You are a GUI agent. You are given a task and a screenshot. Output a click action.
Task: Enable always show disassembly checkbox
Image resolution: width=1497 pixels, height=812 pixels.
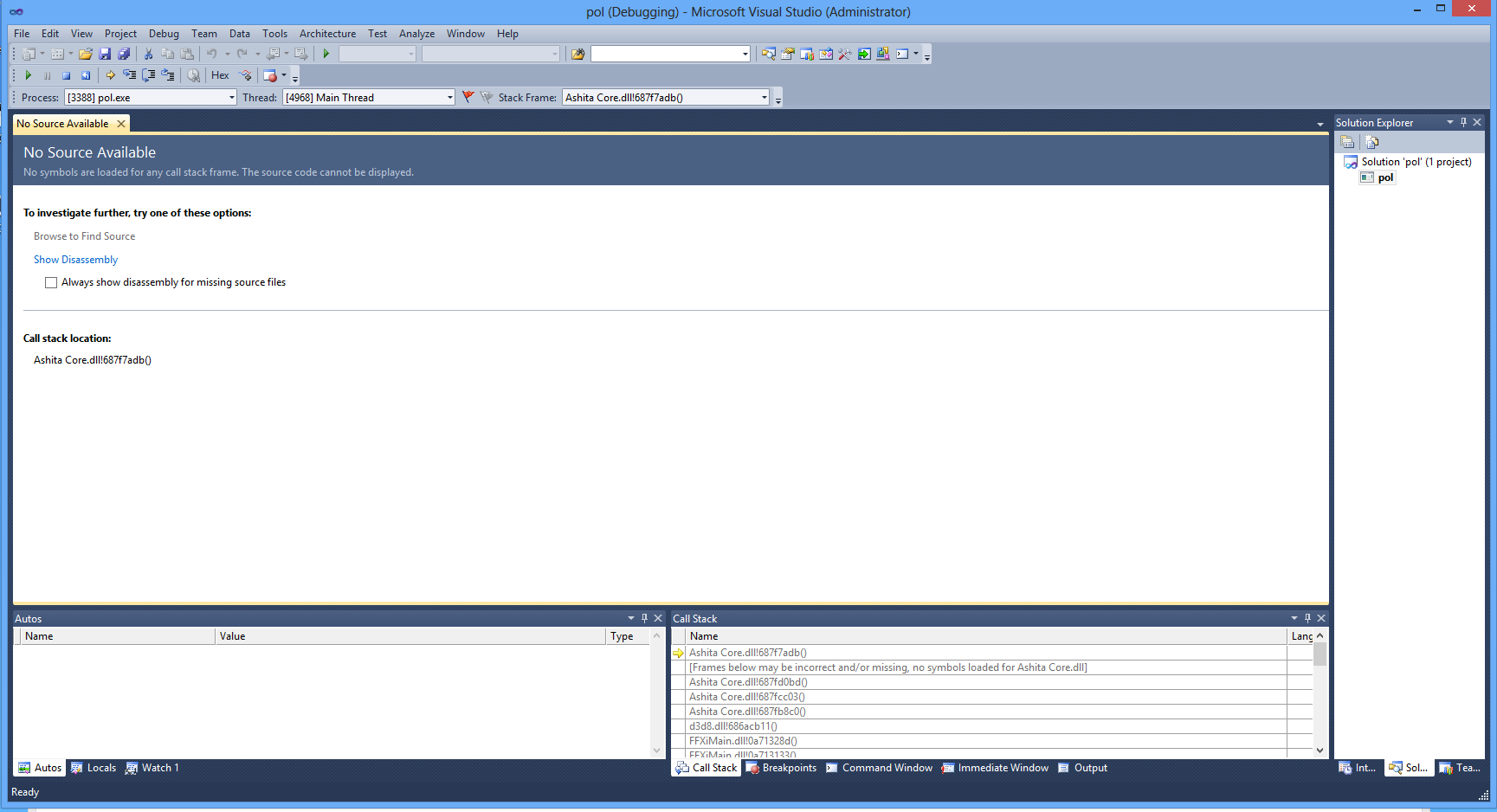[x=51, y=282]
